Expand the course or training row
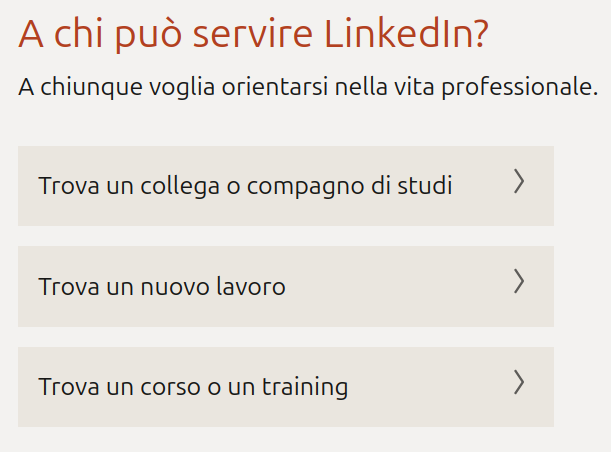The height and width of the screenshot is (452, 611). (x=285, y=387)
